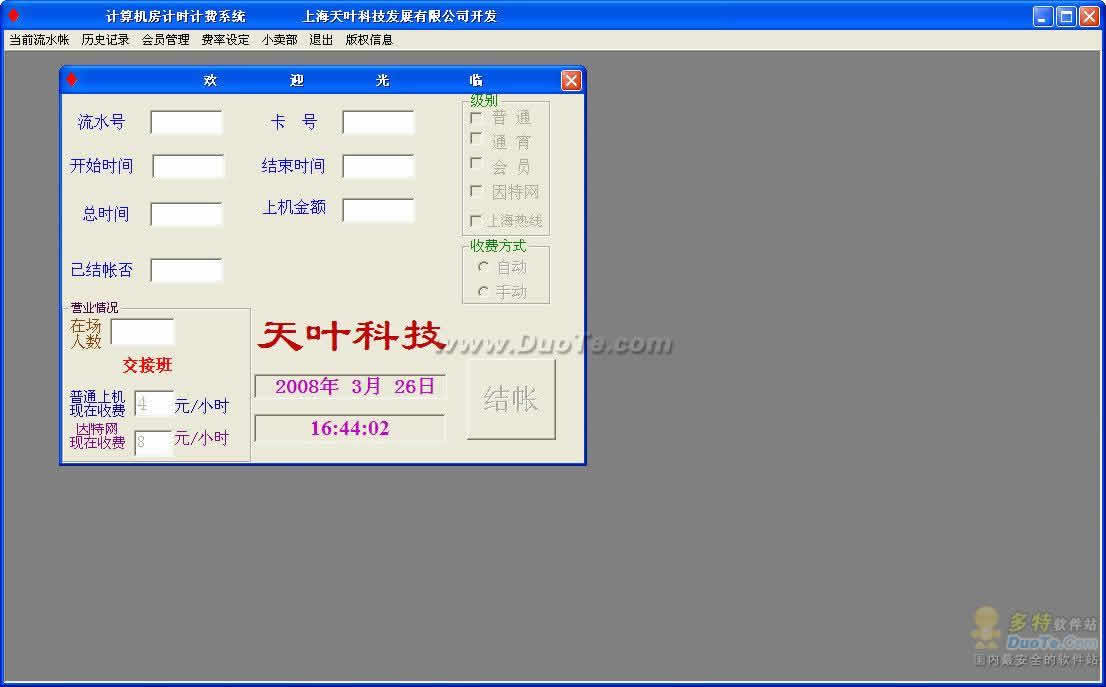Open the 版权信息 menu
1106x687 pixels.
369,40
